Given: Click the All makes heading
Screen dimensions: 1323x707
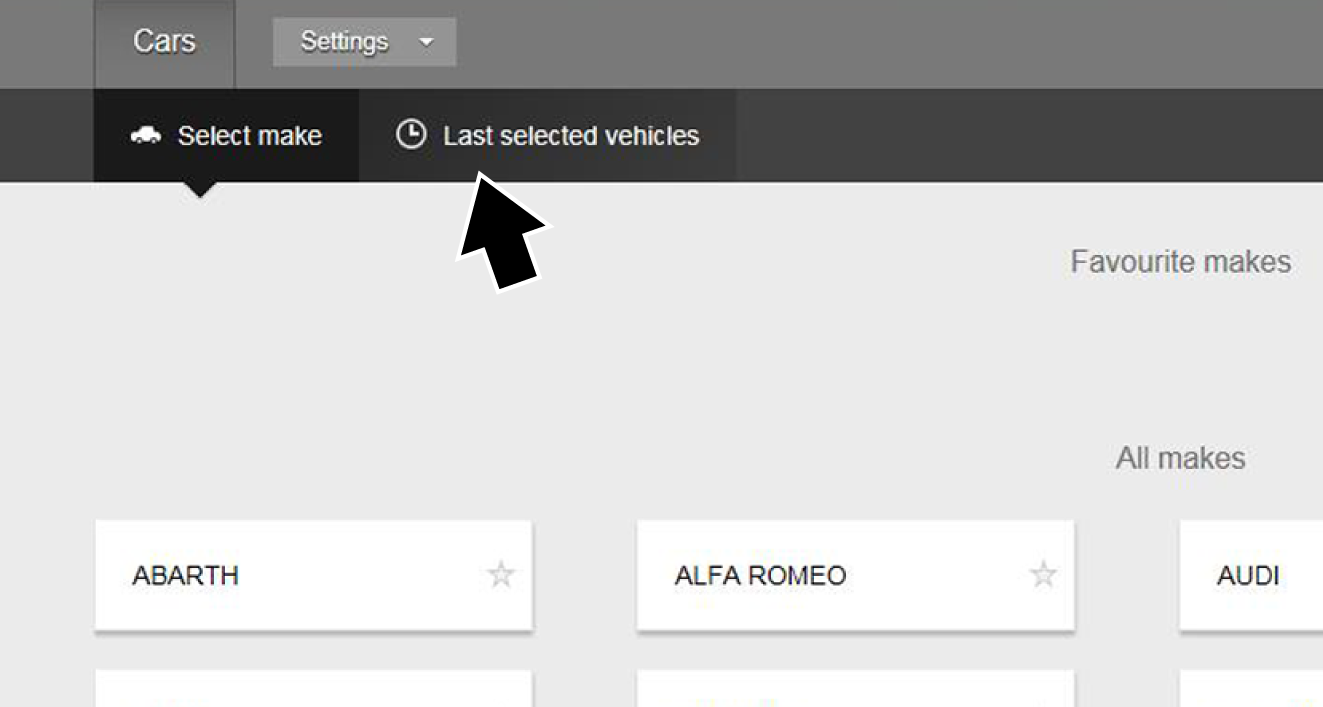Looking at the screenshot, I should 1180,458.
